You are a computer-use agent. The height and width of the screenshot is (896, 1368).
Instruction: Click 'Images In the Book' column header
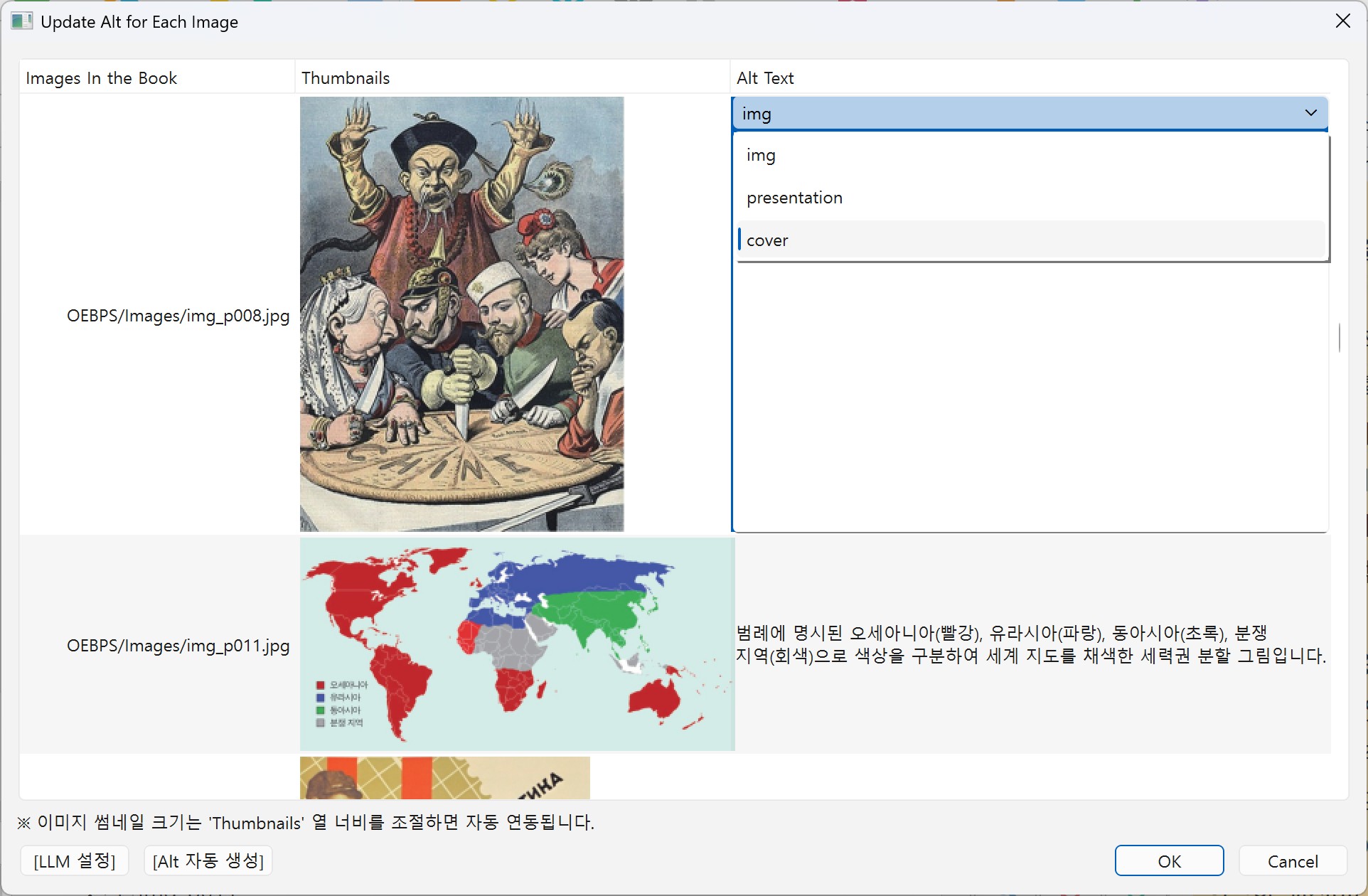click(x=101, y=78)
